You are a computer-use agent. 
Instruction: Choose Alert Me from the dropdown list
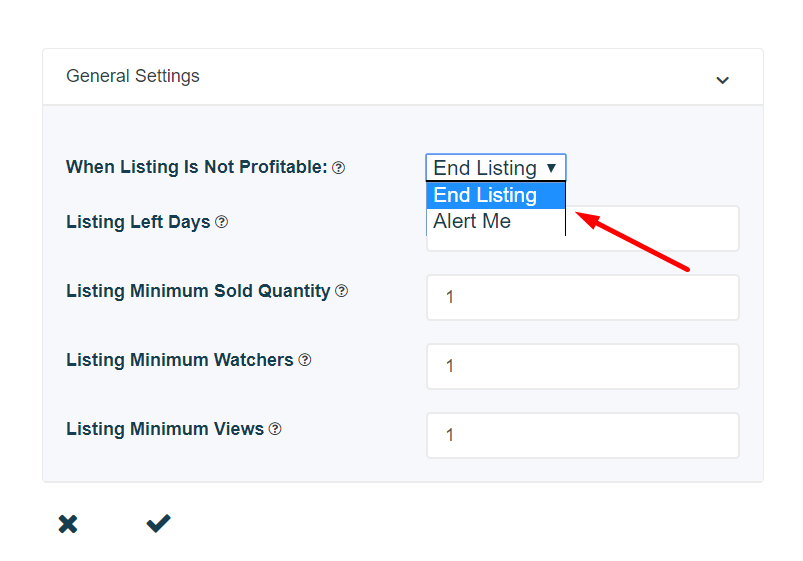[x=496, y=221]
